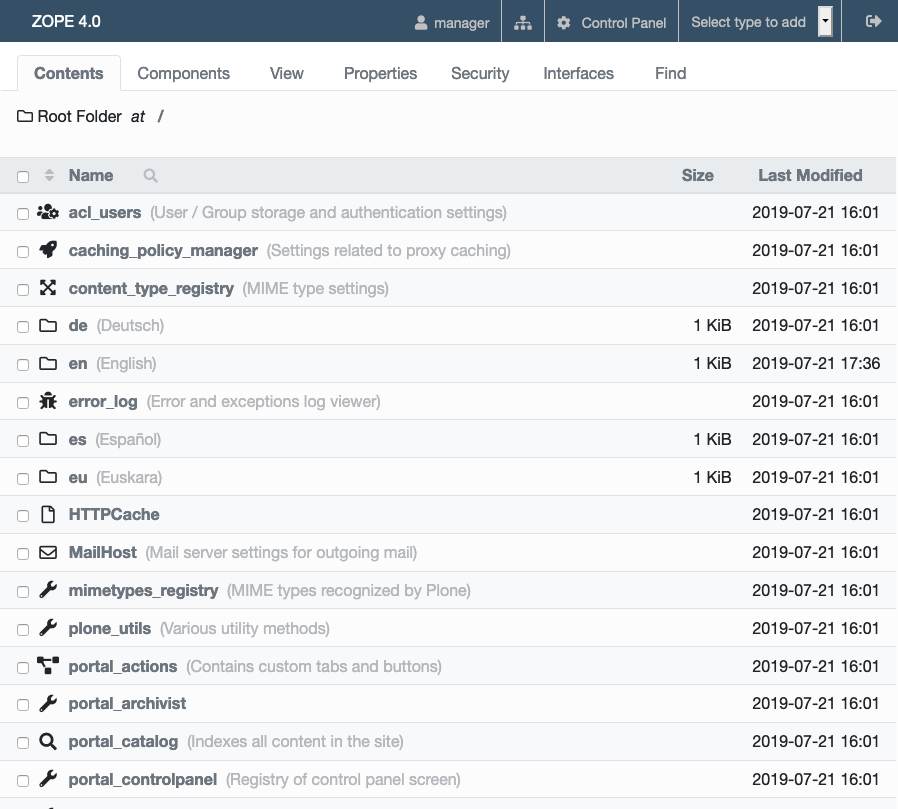Open the mimetypes_registry link

pos(143,590)
